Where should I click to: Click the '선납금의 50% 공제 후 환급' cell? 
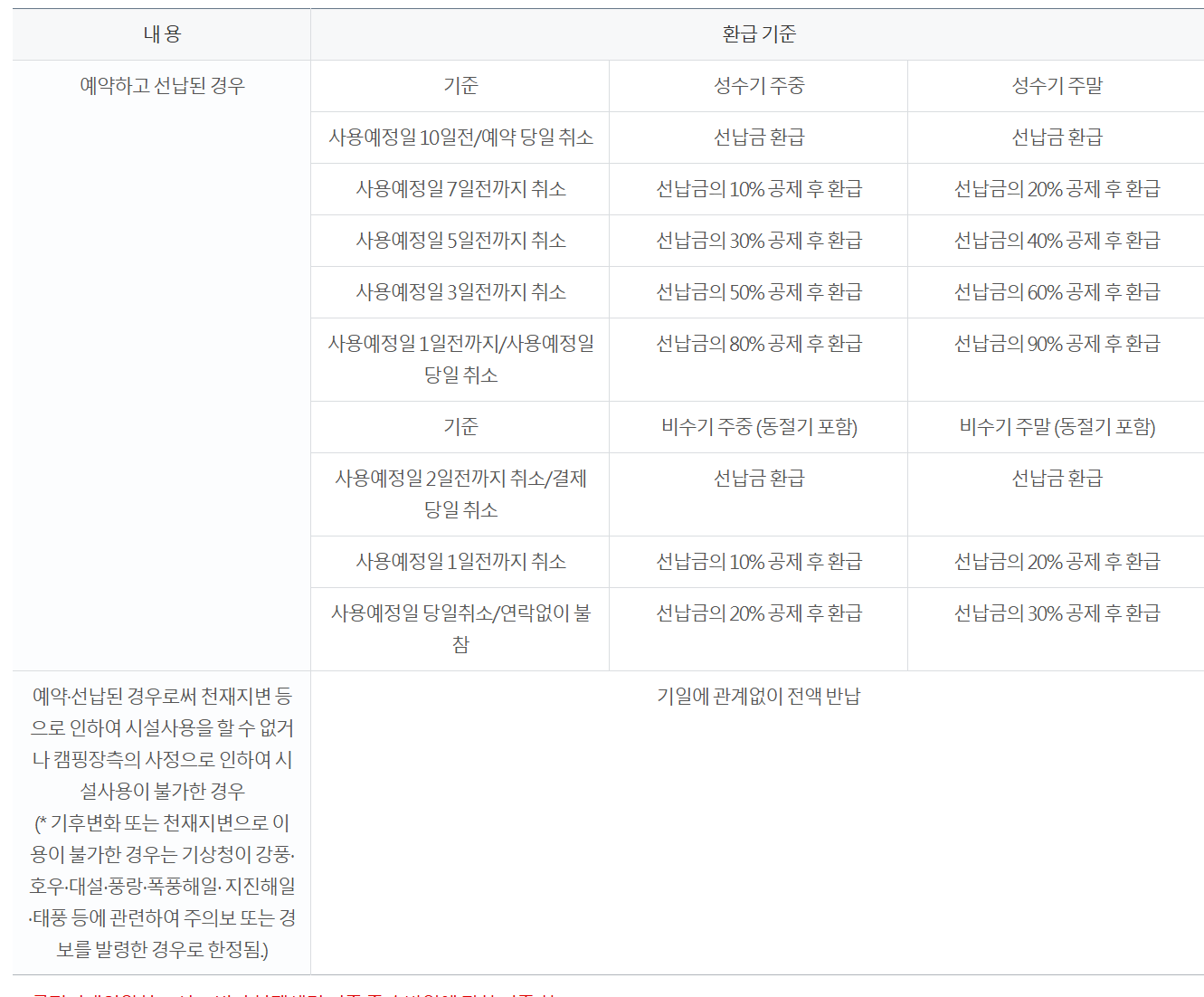click(759, 292)
